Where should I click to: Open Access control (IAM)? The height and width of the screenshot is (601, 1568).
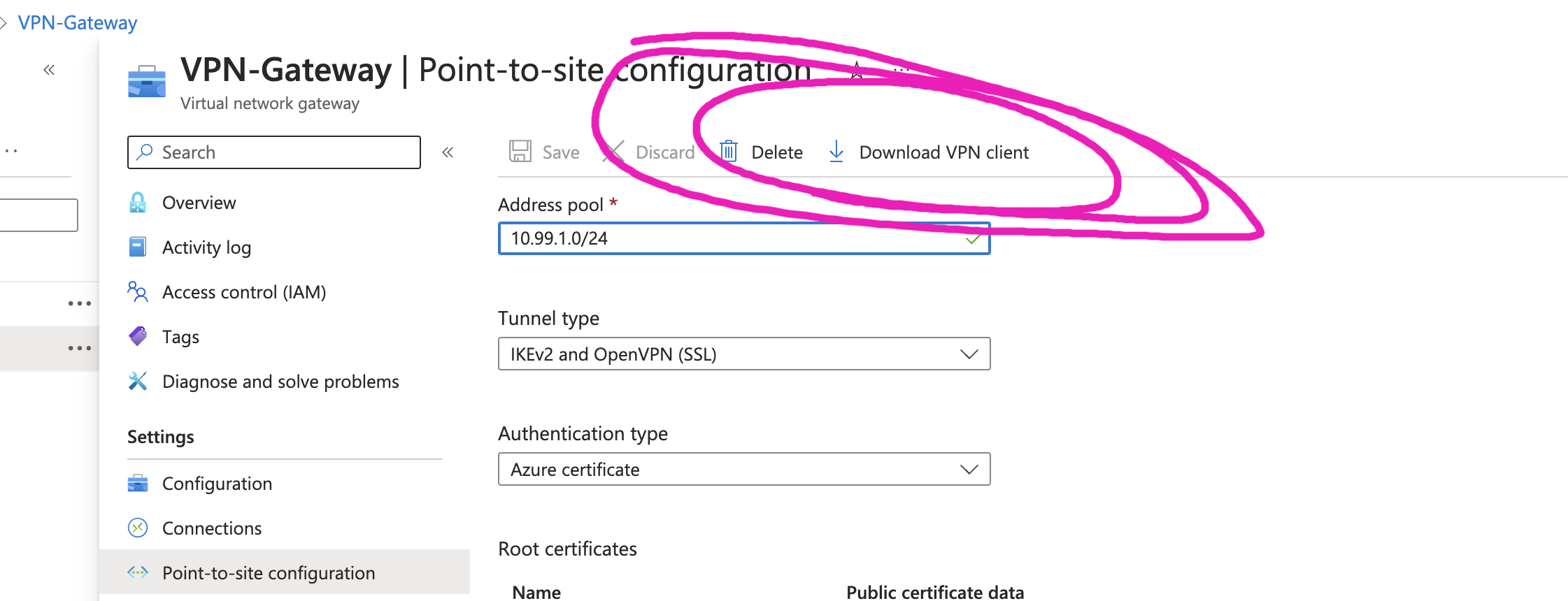click(284, 292)
